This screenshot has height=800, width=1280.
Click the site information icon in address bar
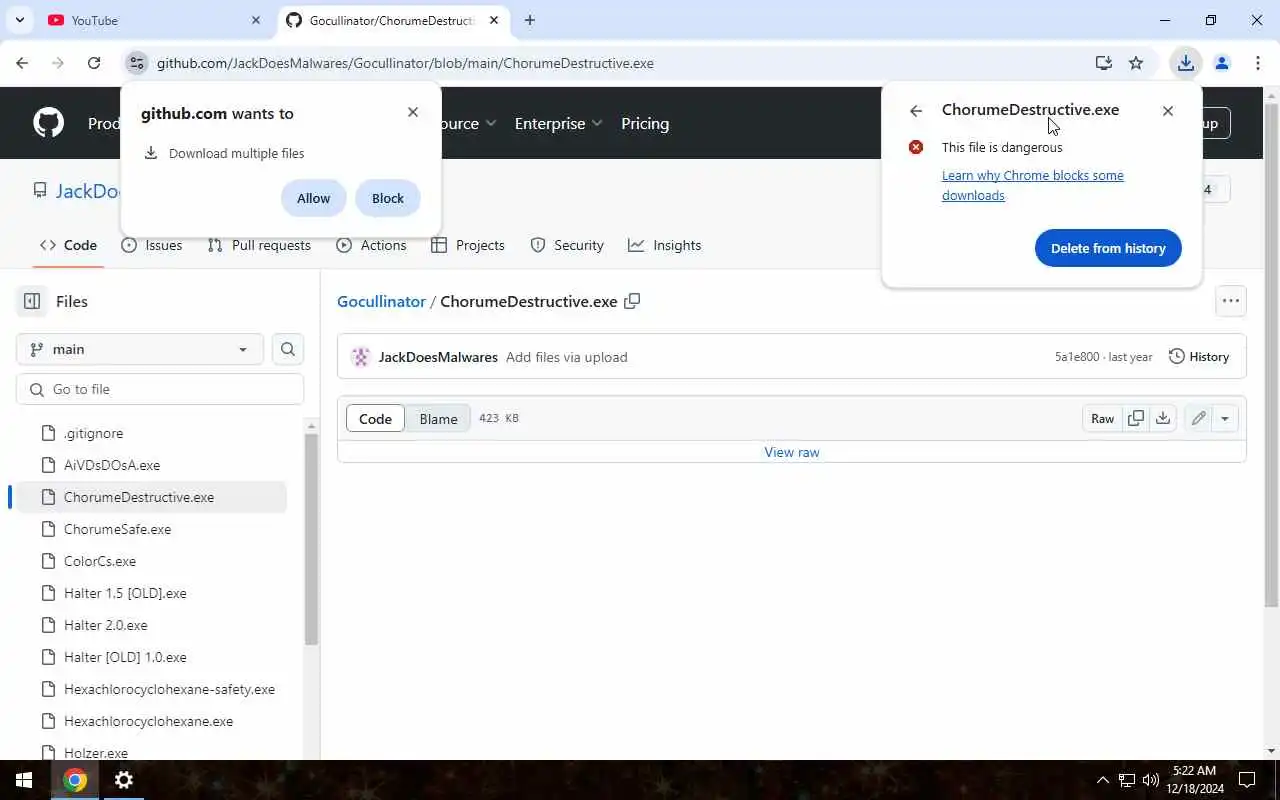pyautogui.click(x=137, y=63)
